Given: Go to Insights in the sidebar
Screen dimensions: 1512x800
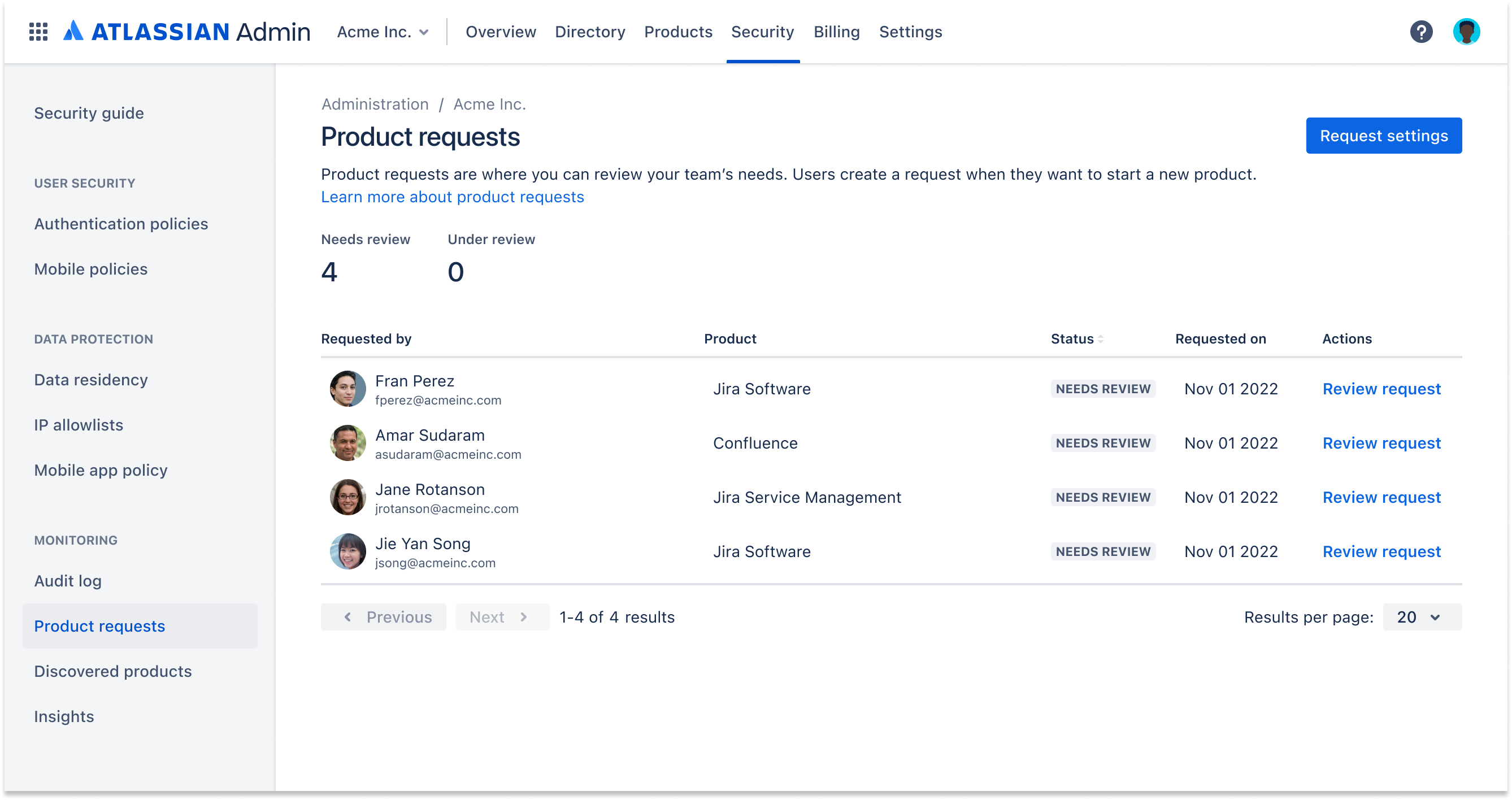Looking at the screenshot, I should click(64, 716).
